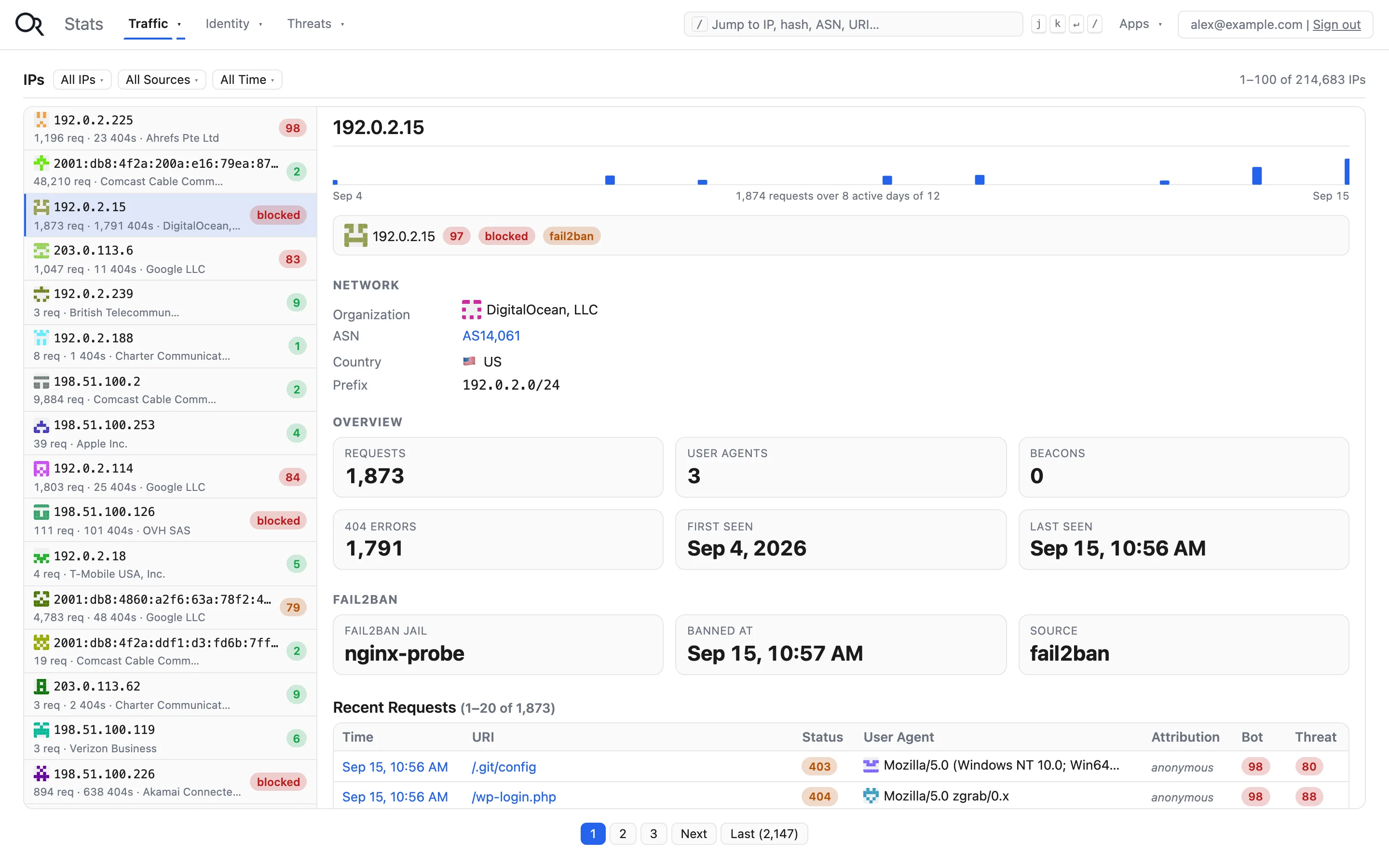This screenshot has height=868, width=1389.
Task: Click the magnifier logo icon
Action: coord(29,24)
